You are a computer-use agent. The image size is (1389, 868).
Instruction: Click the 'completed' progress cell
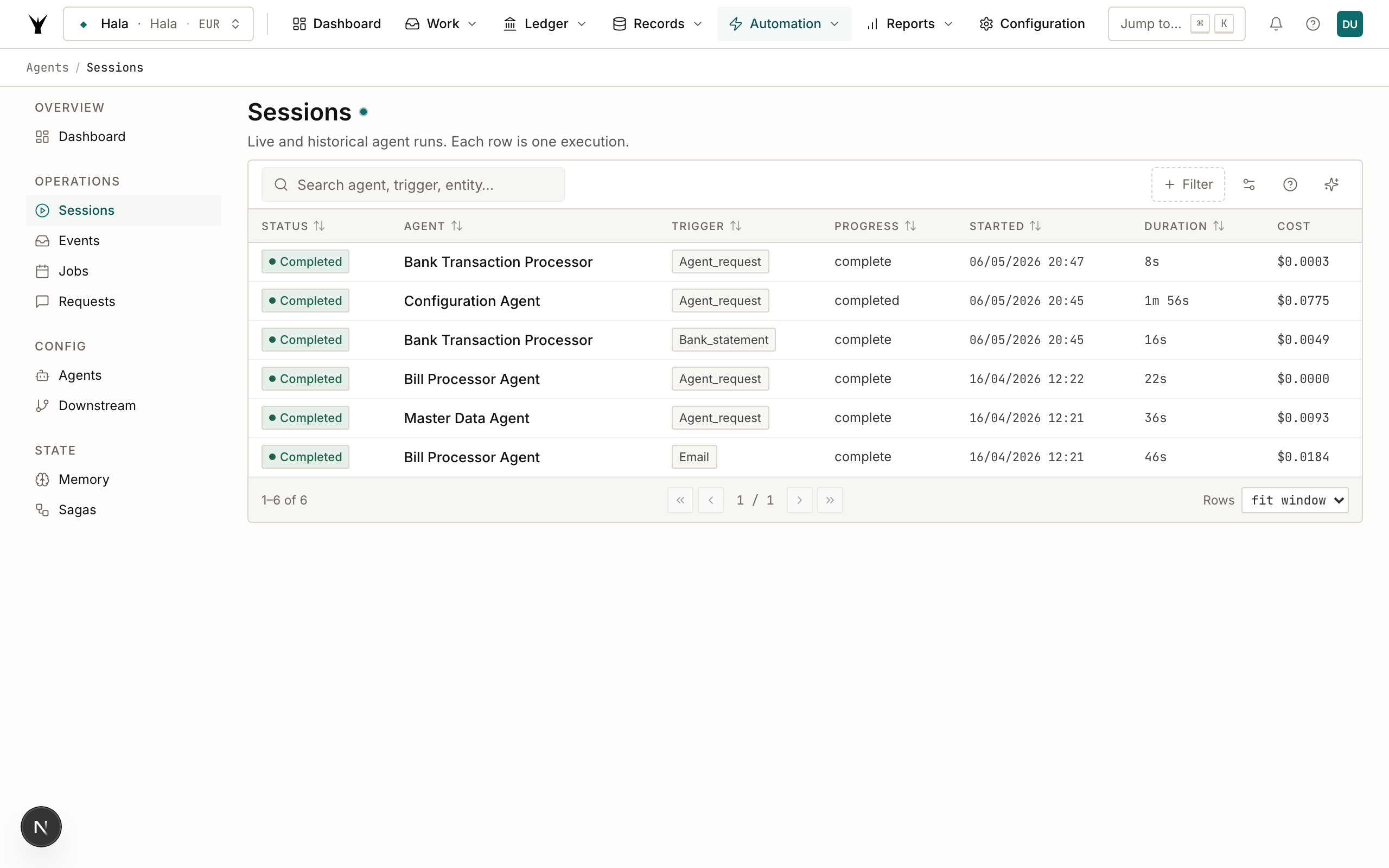click(866, 301)
